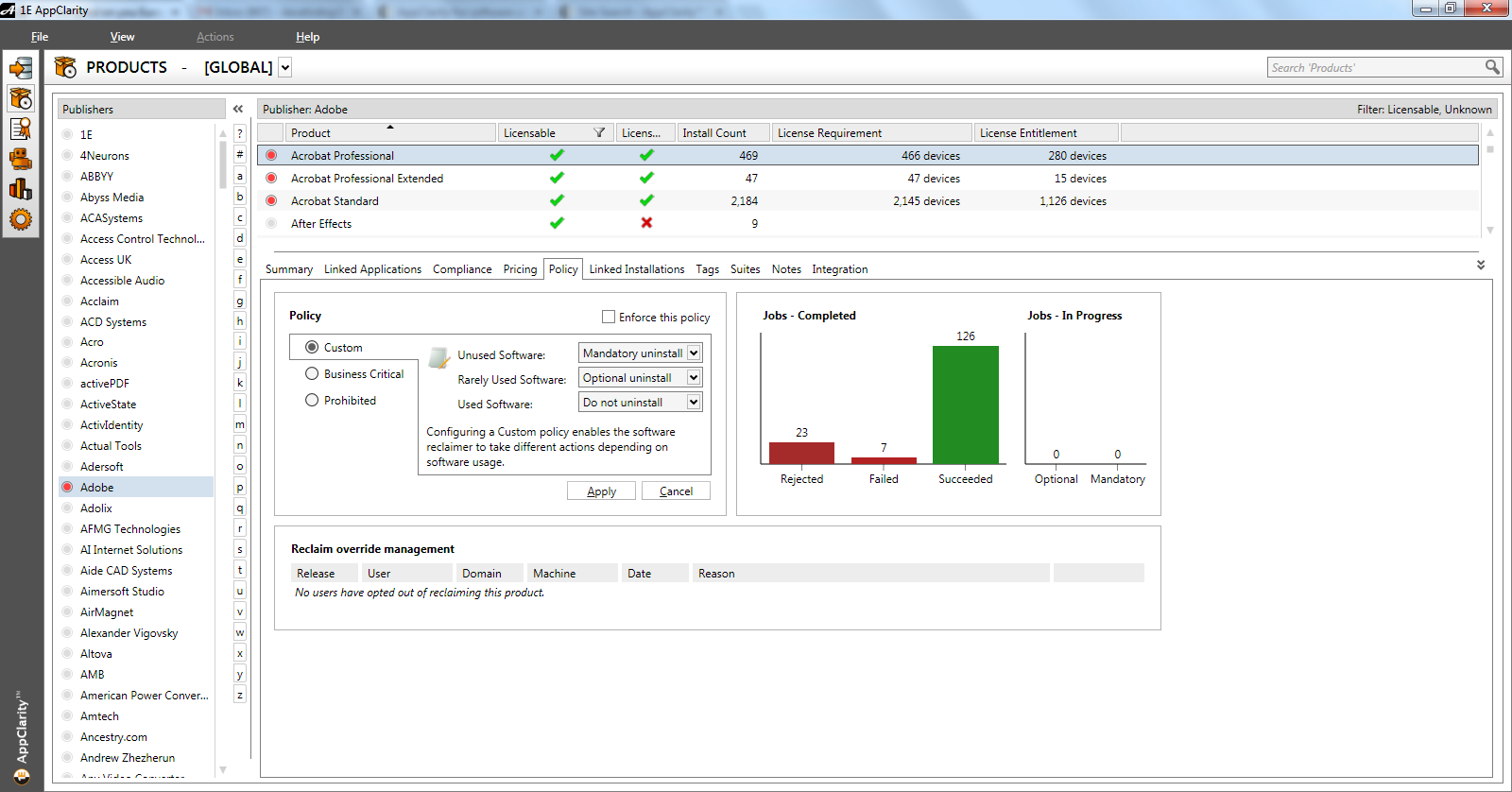This screenshot has width=1512, height=792.
Task: Open Settings with the gear icon
Action: [x=21, y=220]
